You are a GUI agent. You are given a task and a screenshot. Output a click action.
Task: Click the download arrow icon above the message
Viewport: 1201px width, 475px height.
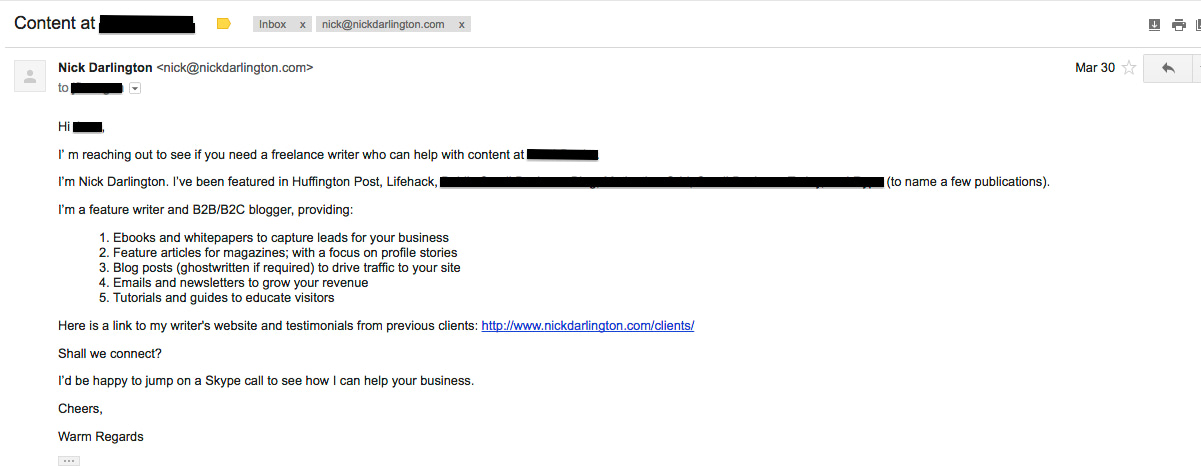tap(1155, 24)
